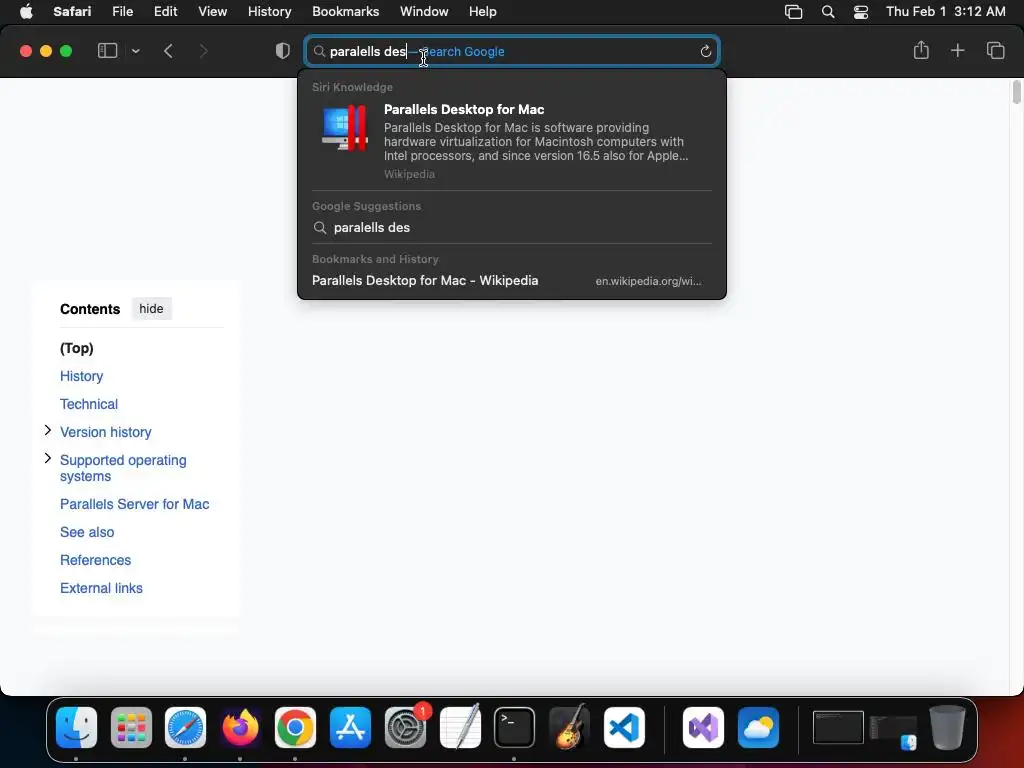Open the Edit menu
The width and height of the screenshot is (1024, 768).
(165, 11)
